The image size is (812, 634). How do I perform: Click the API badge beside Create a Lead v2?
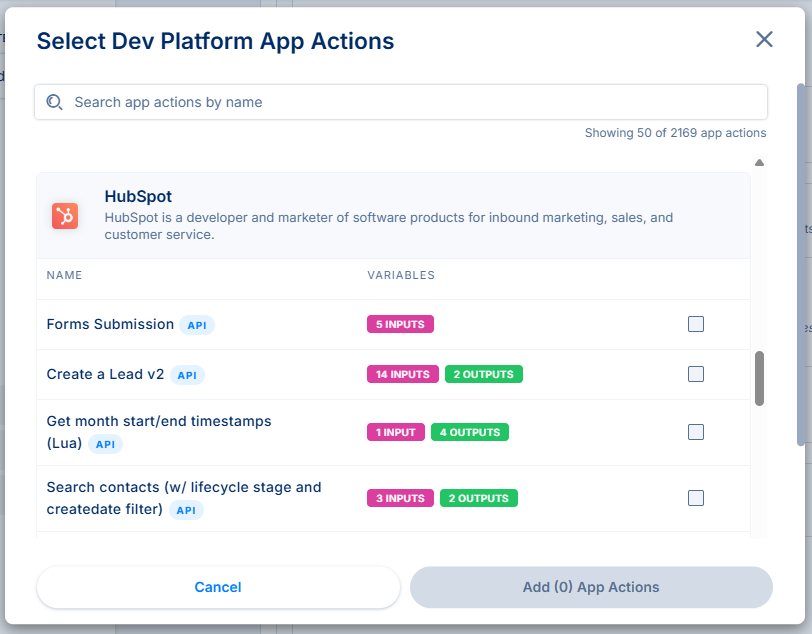click(x=187, y=375)
